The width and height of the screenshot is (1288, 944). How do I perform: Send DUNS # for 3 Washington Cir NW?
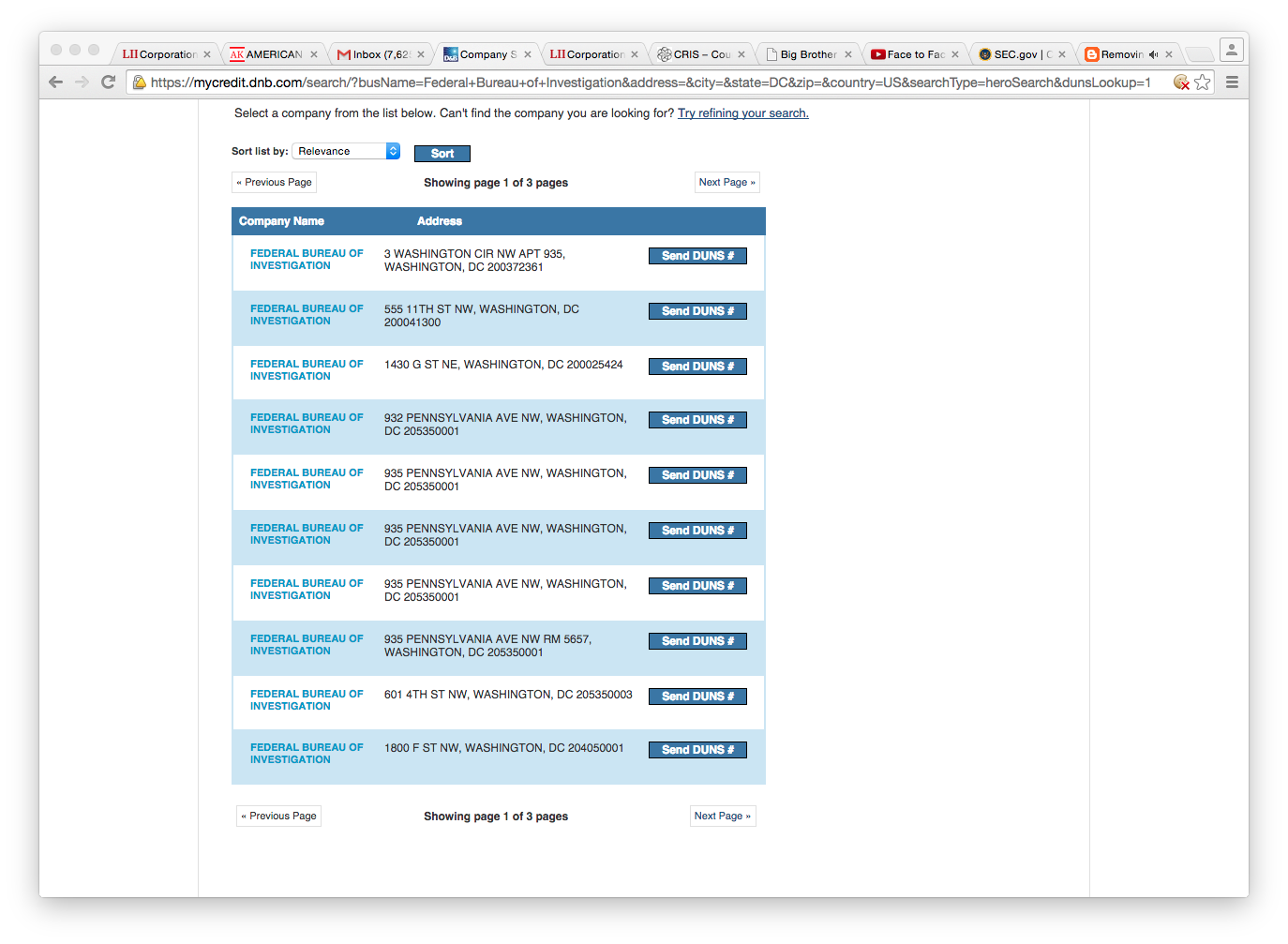point(697,256)
